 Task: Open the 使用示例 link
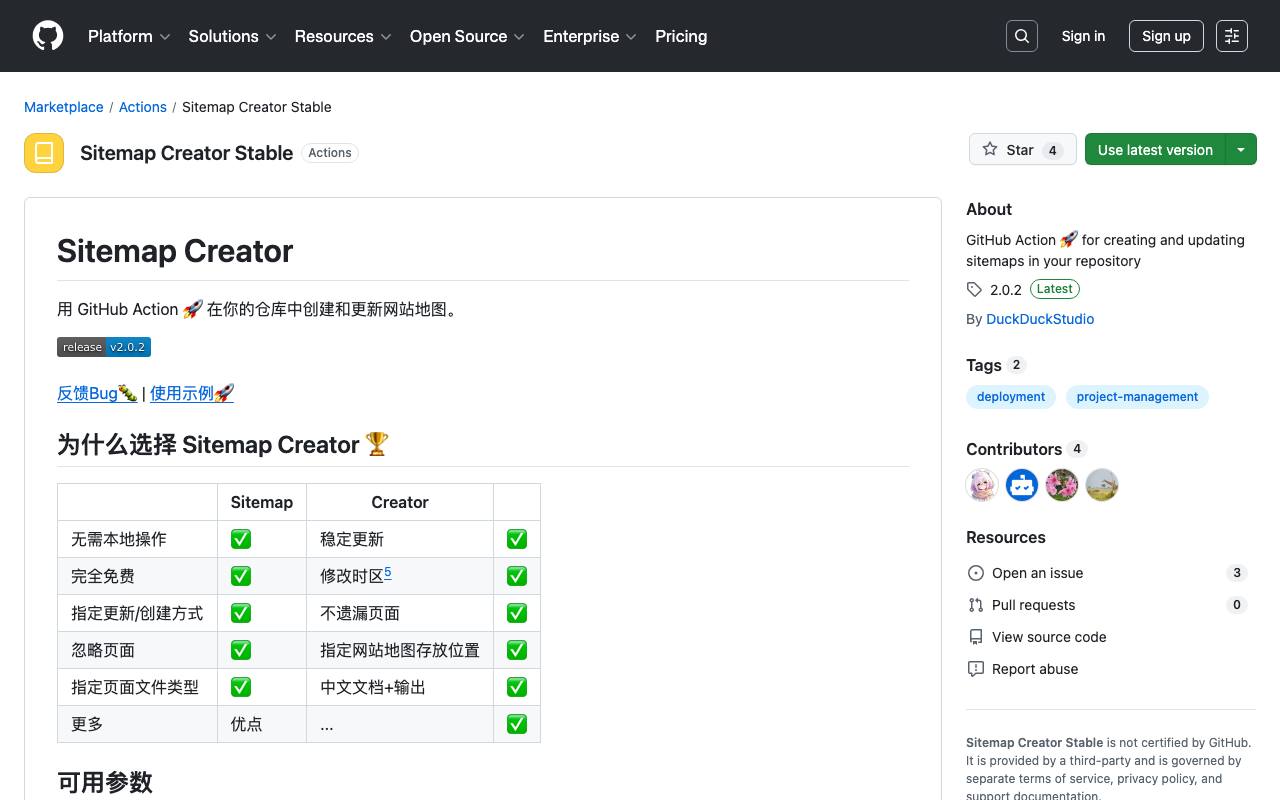point(192,393)
